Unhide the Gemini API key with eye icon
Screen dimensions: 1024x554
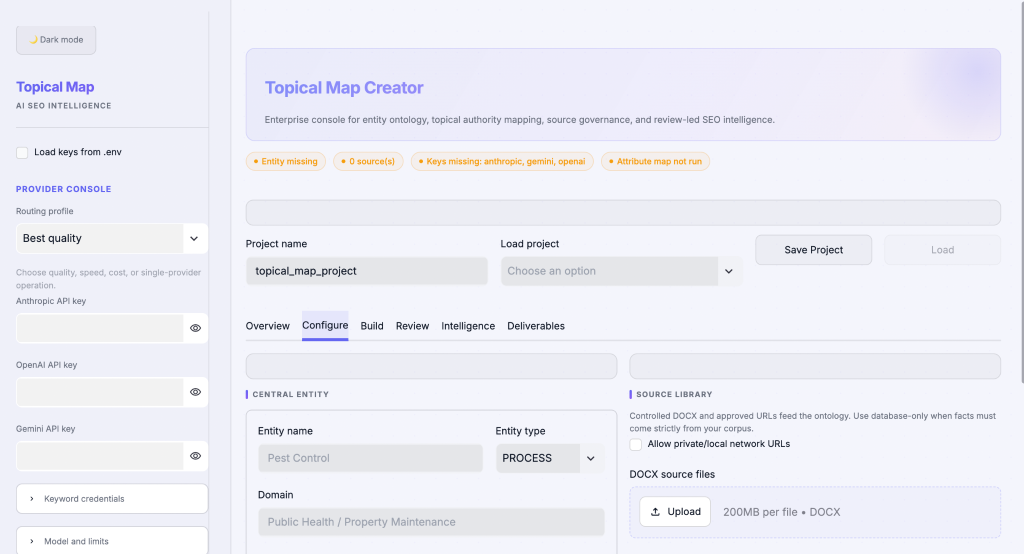click(195, 456)
